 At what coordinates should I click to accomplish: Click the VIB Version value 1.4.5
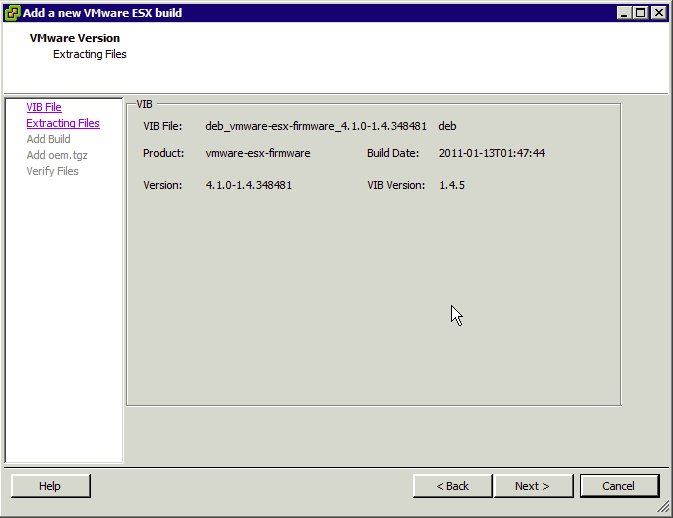click(x=452, y=185)
